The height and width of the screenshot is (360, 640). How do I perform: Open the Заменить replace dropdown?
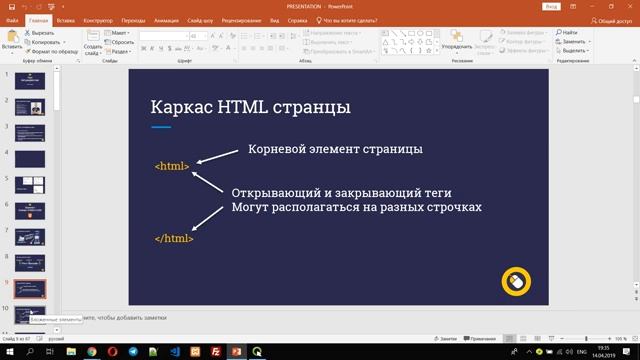(573, 42)
